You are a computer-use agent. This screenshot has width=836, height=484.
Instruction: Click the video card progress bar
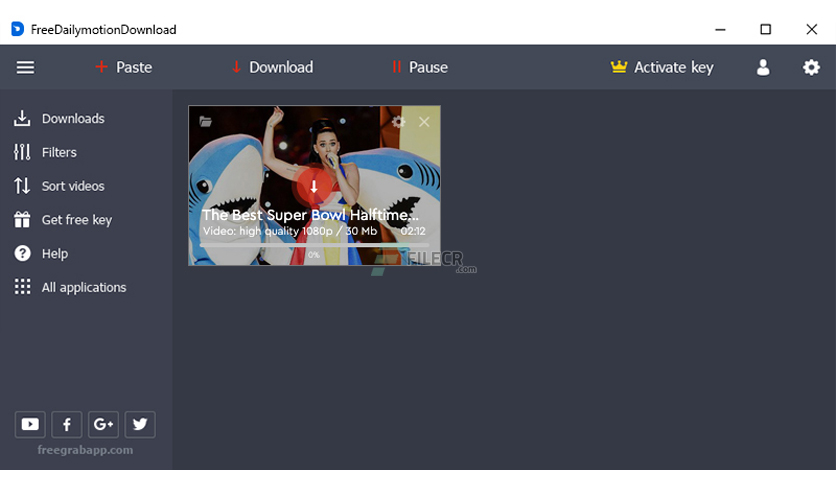pyautogui.click(x=314, y=245)
